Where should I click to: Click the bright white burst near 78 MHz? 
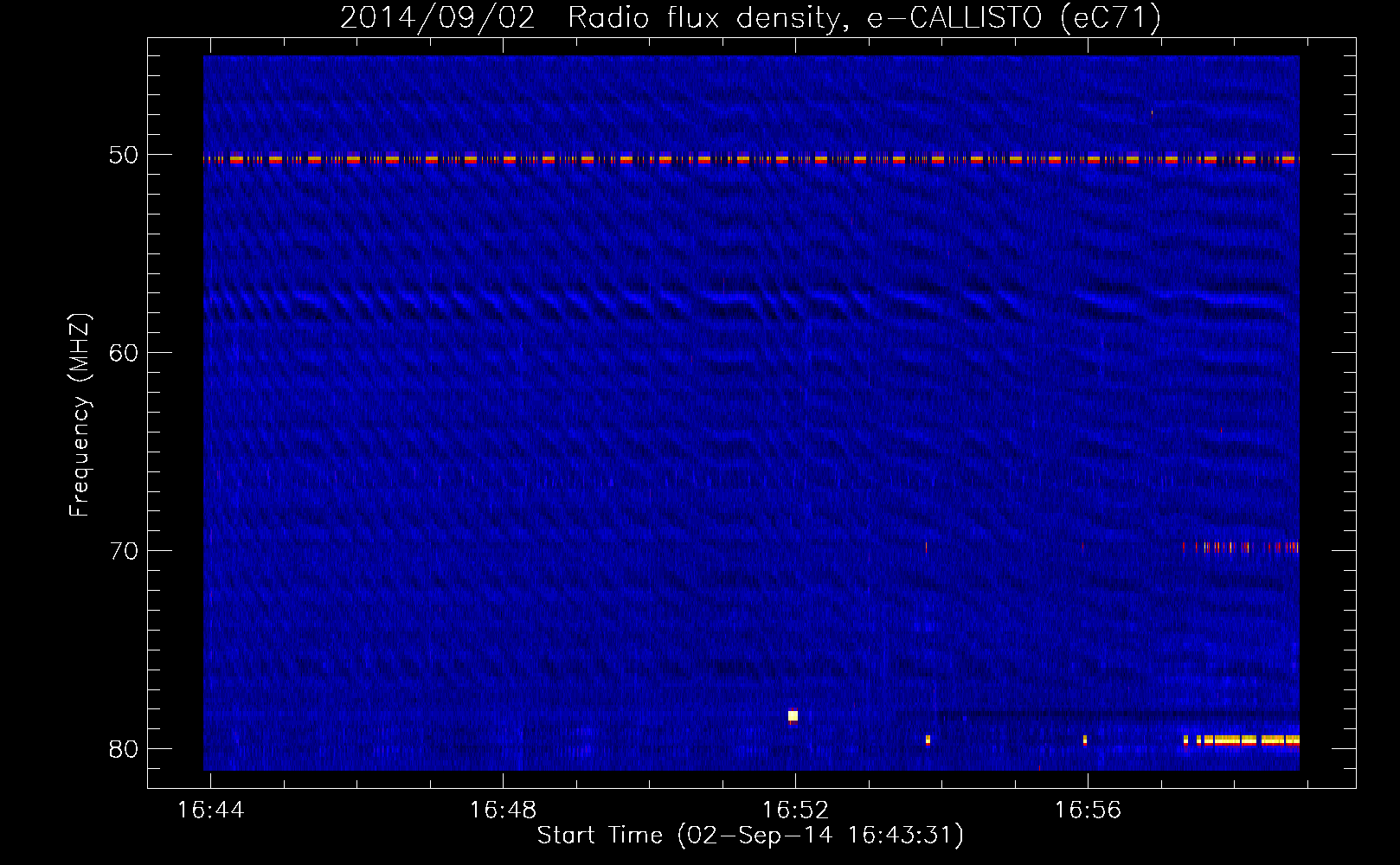(793, 716)
